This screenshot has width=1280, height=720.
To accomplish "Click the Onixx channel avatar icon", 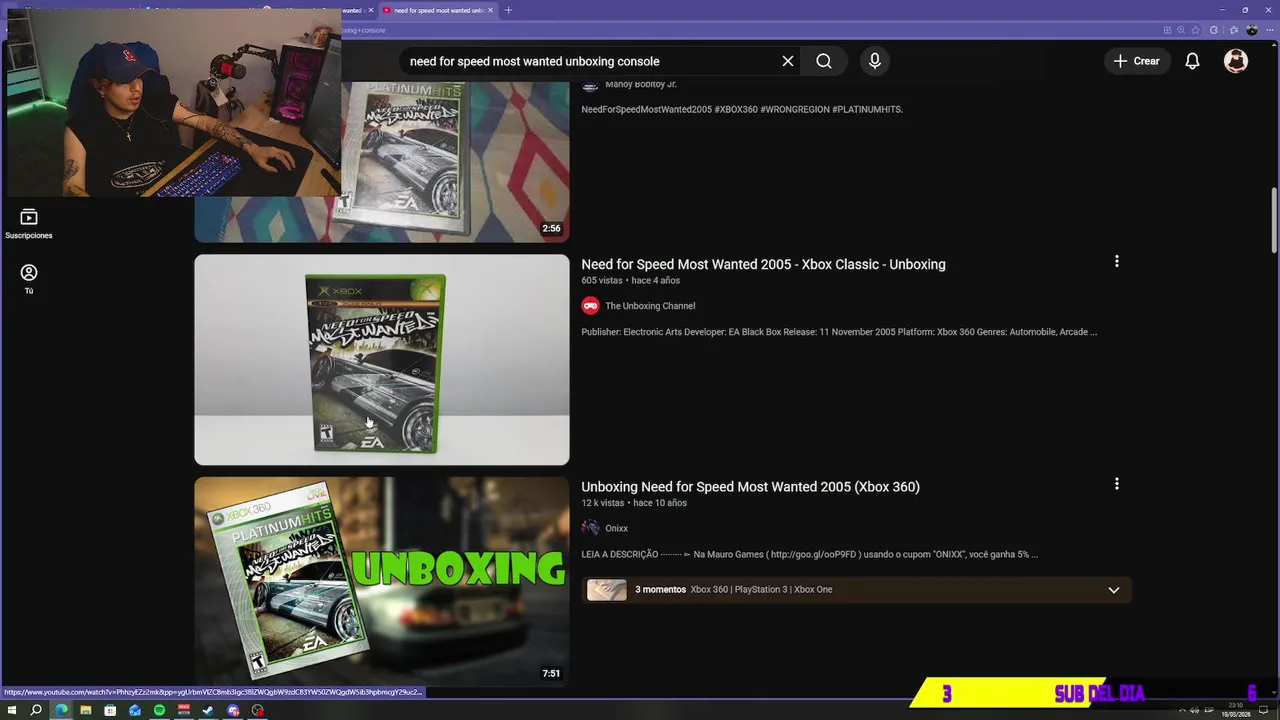I will coord(590,528).
